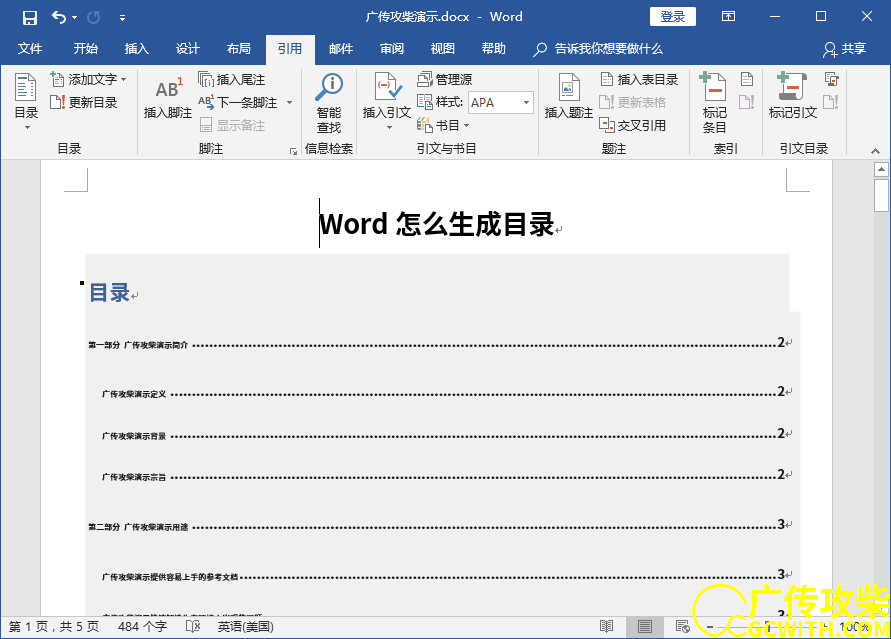Open the 文件 menu tab
This screenshot has height=639, width=891.
tap(30, 49)
